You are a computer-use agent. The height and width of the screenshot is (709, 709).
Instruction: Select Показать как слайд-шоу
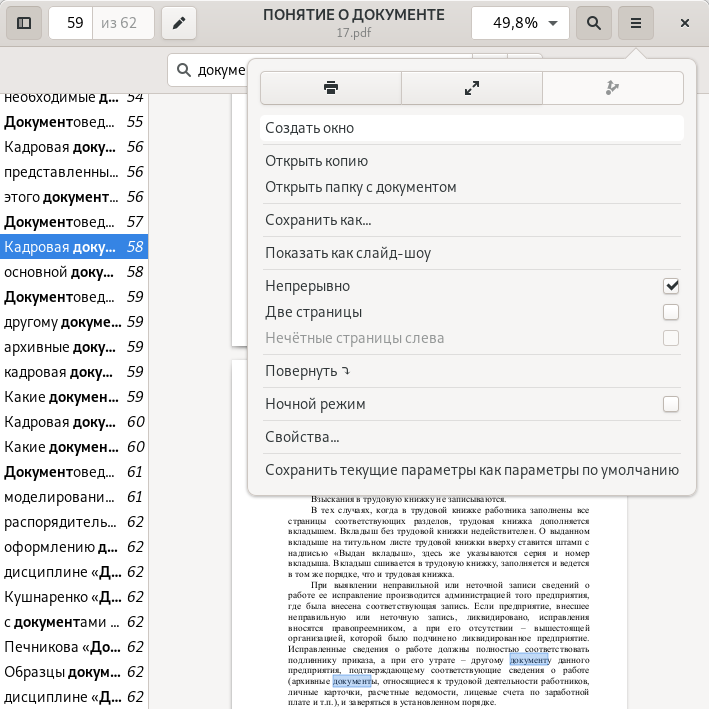[348, 253]
